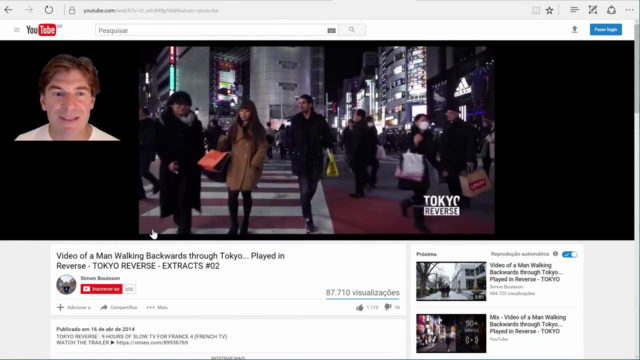
Task: Open reading view book icon
Action: [536, 11]
